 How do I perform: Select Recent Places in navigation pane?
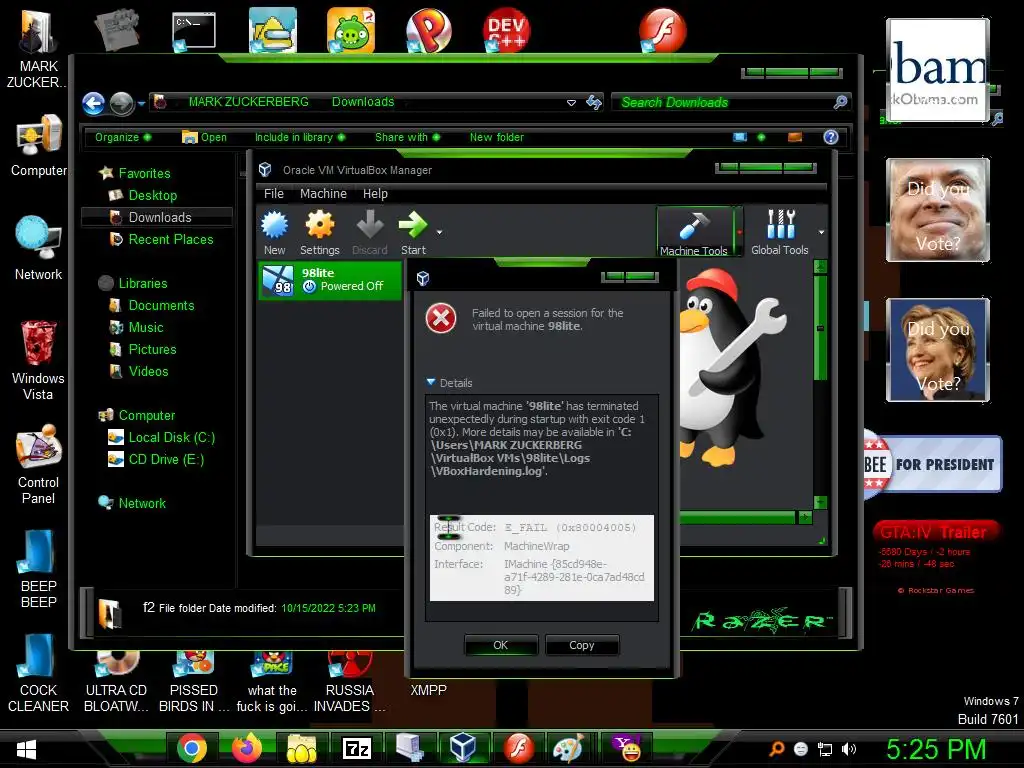[170, 240]
